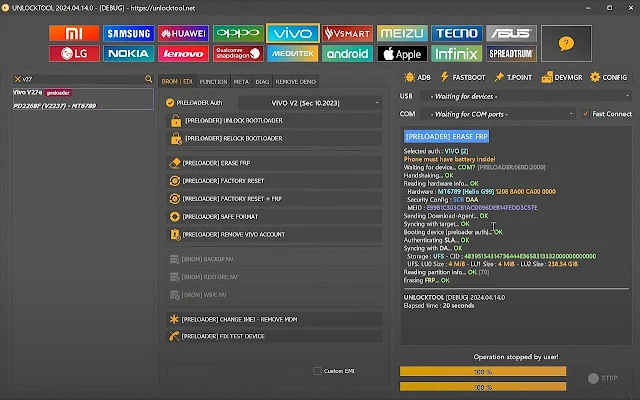
Task: Select Vivo V27e model entry
Action: (x=83, y=99)
